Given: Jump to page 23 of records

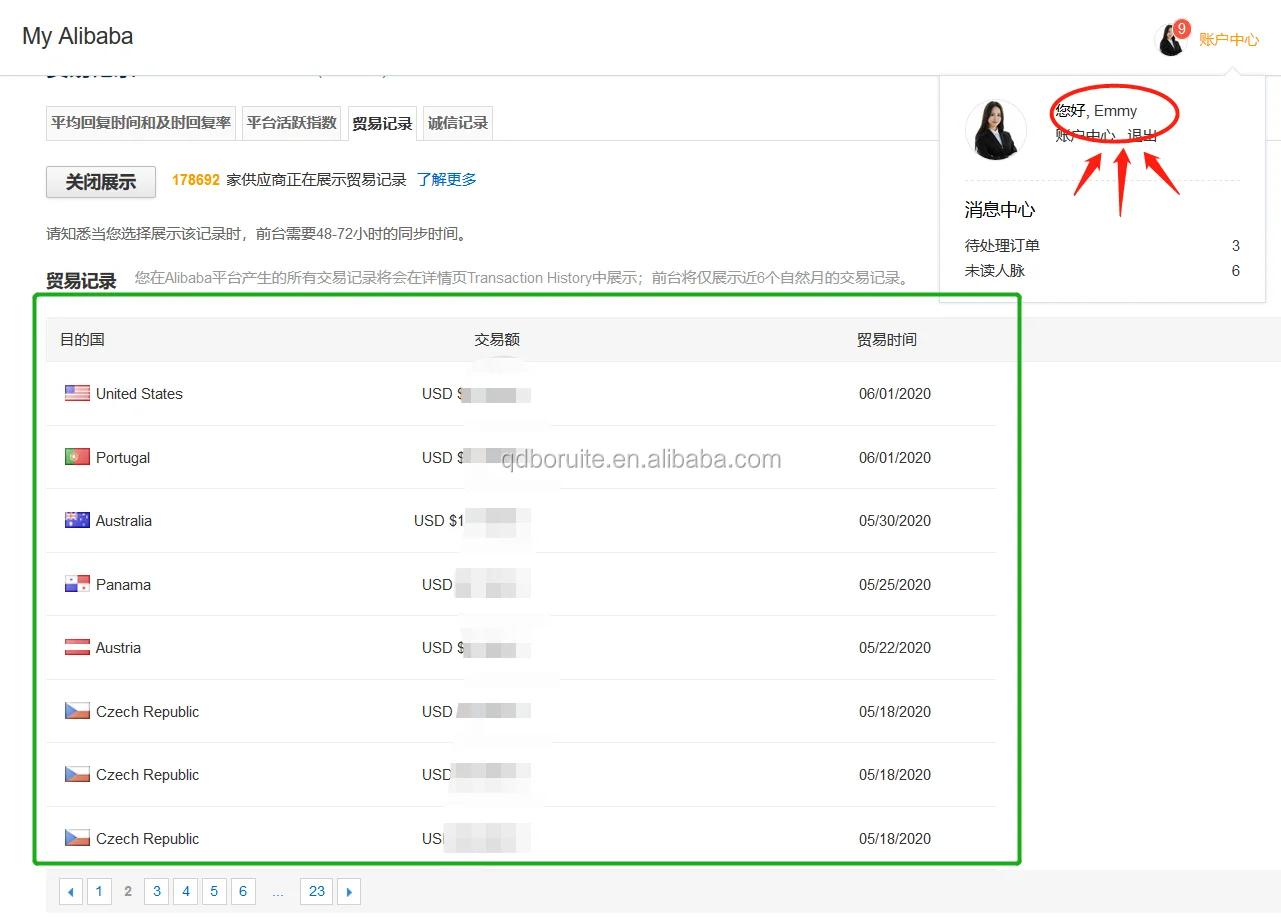Looking at the screenshot, I should [x=316, y=891].
